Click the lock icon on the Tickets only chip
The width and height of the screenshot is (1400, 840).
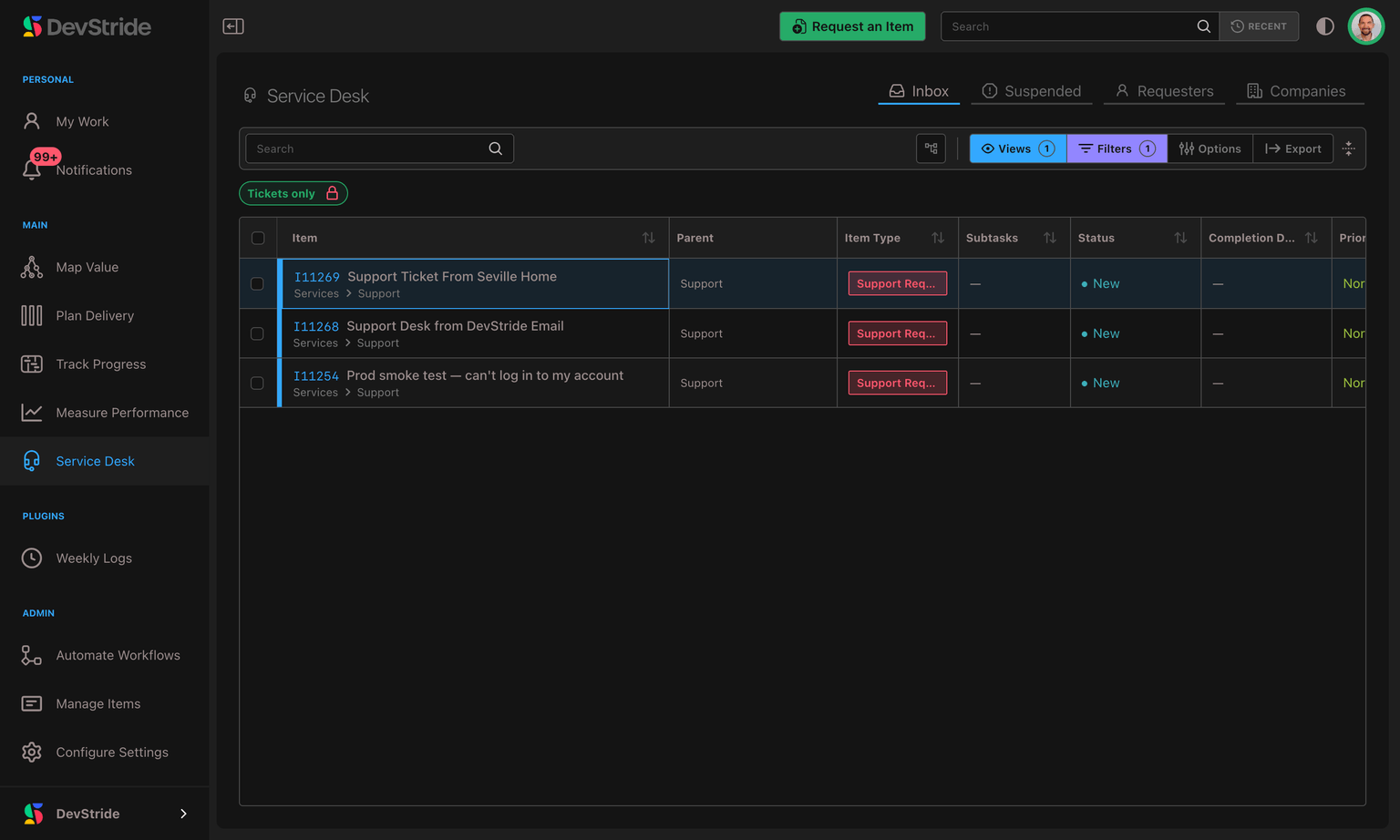[x=332, y=193]
